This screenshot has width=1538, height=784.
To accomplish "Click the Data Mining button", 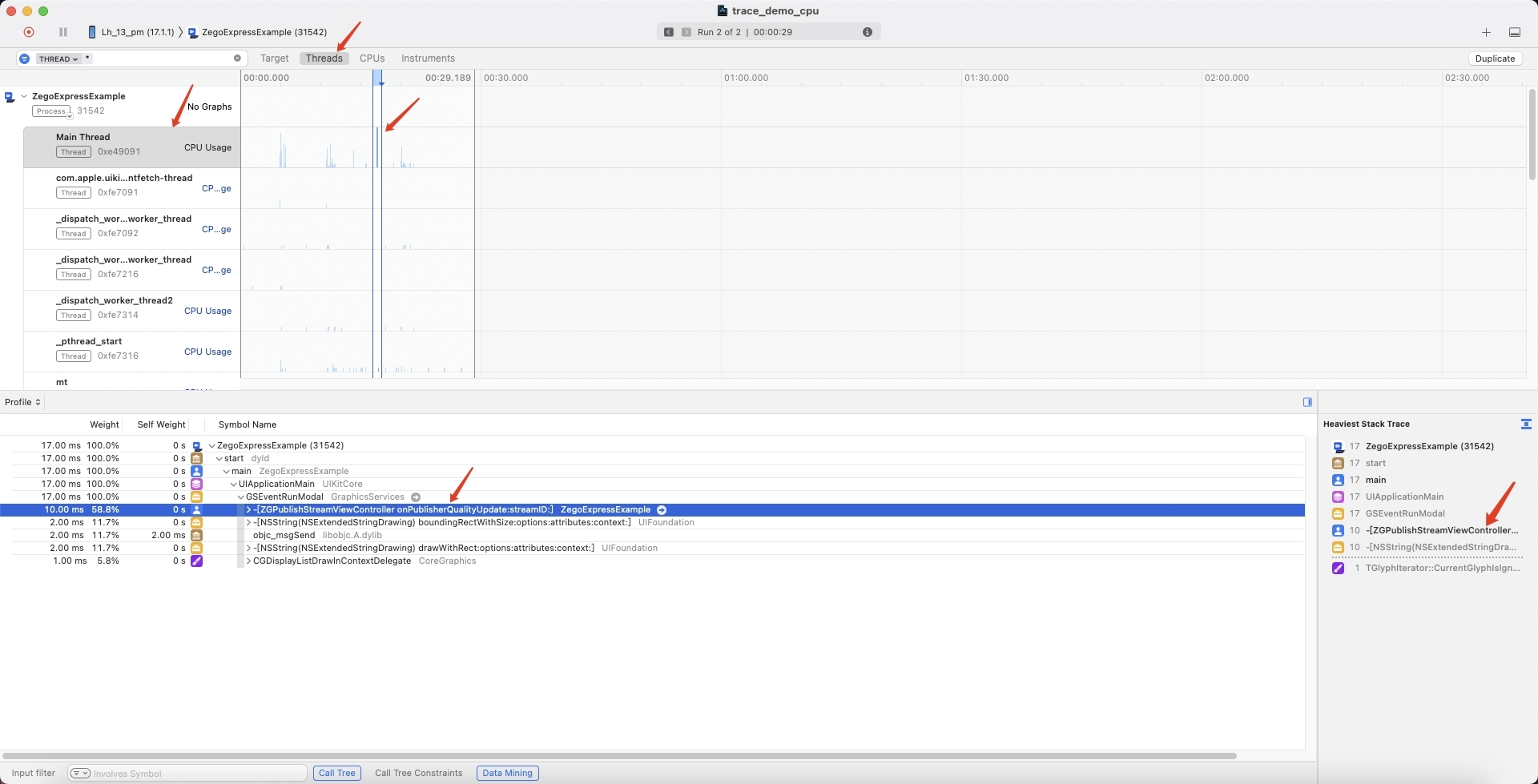I will (506, 772).
